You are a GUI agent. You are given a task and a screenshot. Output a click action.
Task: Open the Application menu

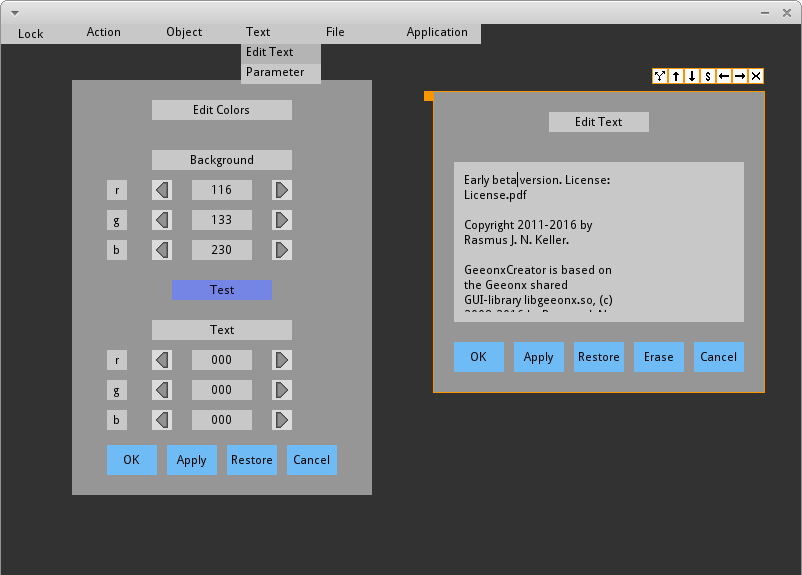[437, 32]
